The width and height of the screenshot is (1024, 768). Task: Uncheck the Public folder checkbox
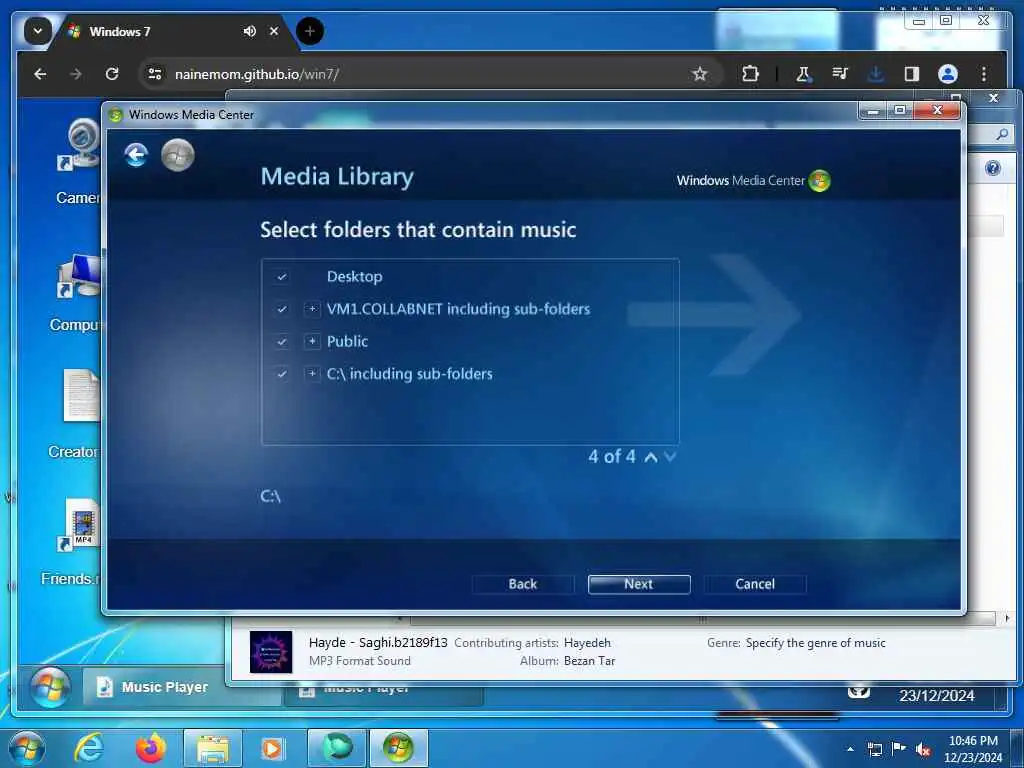(281, 342)
